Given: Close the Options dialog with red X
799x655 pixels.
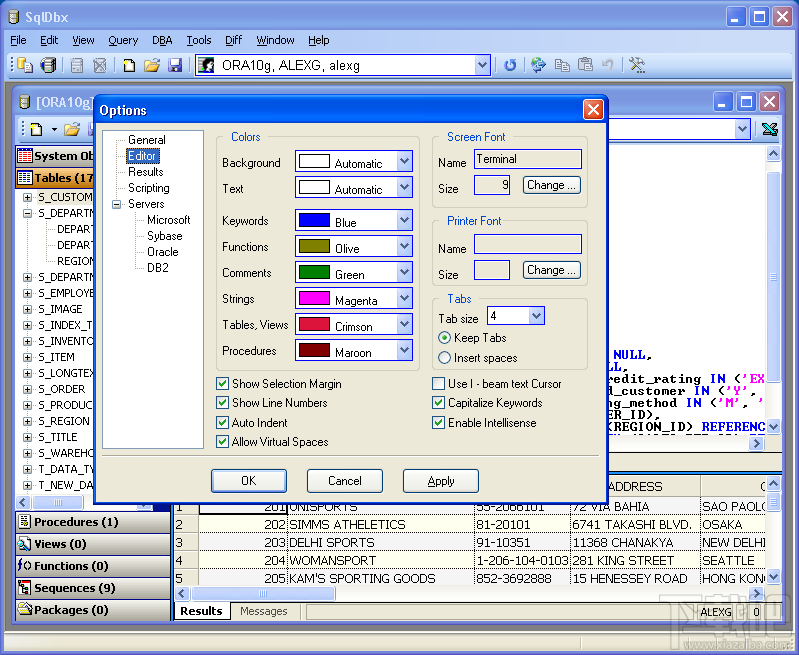Looking at the screenshot, I should [x=594, y=110].
